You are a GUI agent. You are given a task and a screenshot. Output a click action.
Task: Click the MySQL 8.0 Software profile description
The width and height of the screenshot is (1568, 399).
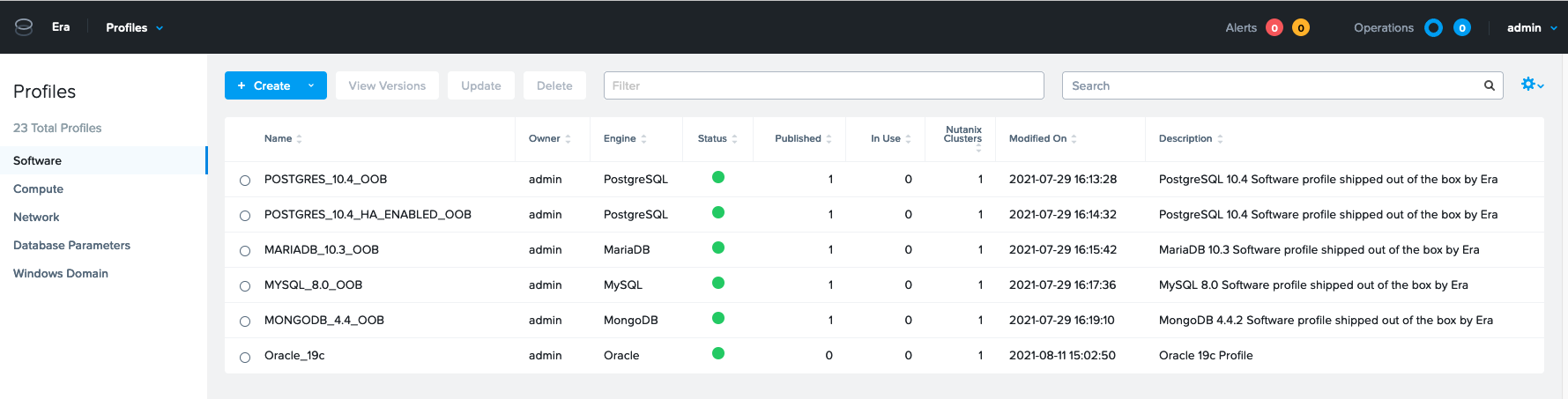click(1313, 285)
